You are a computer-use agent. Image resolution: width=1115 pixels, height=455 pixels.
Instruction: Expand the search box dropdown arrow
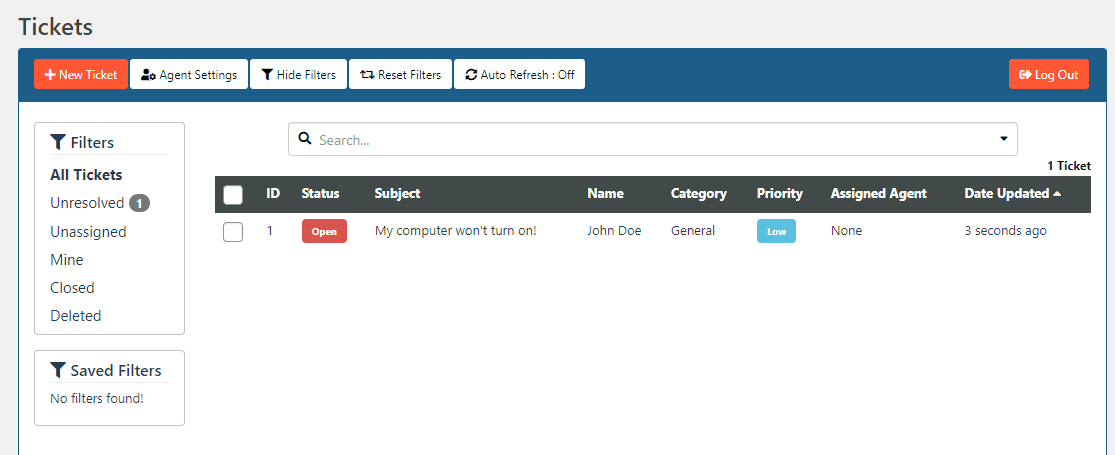[1003, 139]
